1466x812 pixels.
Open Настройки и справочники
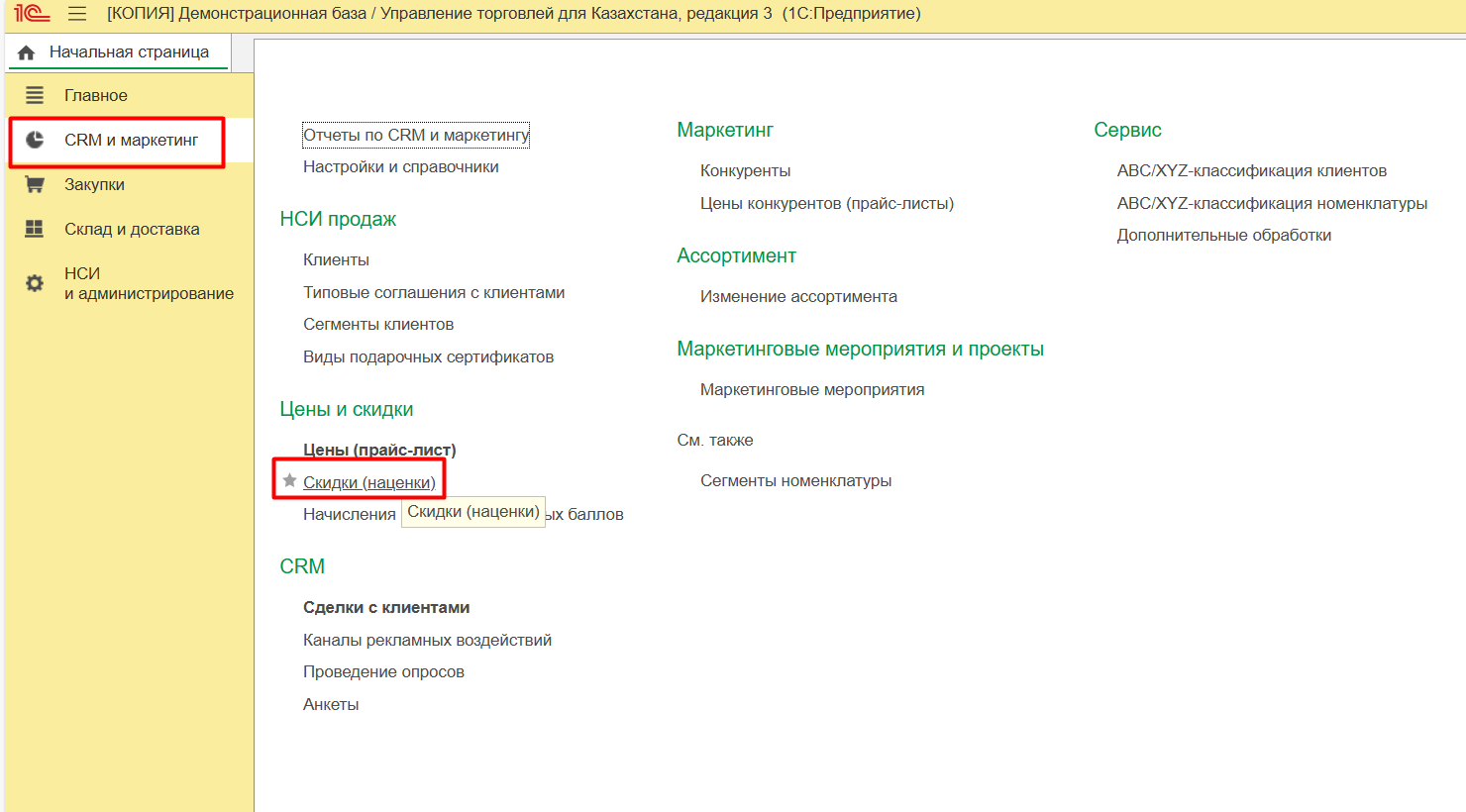point(400,166)
